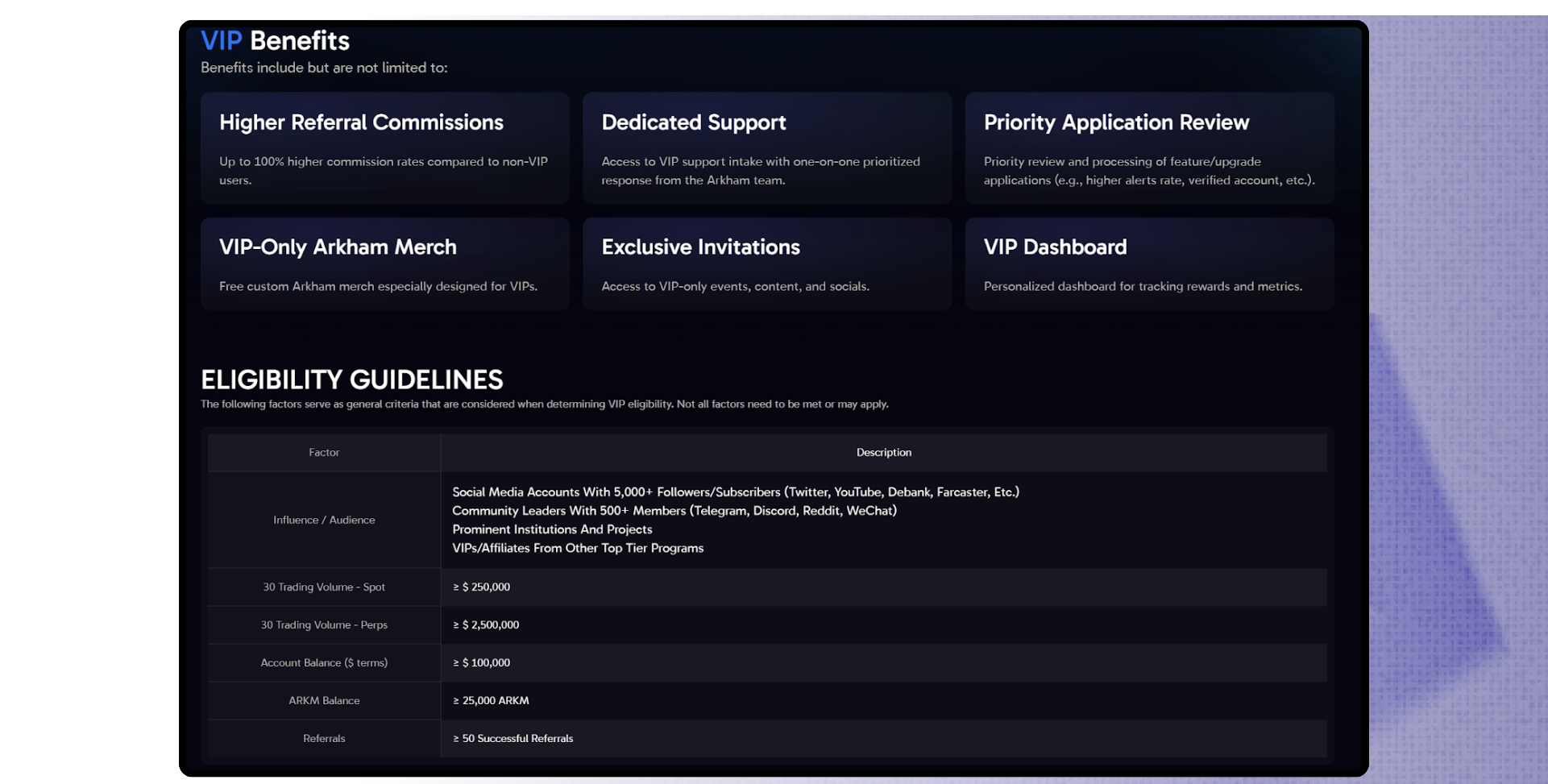This screenshot has height=784, width=1548.
Task: Click 'Social Media Accounts With 5,000+ Followers' line
Action: 736,492
